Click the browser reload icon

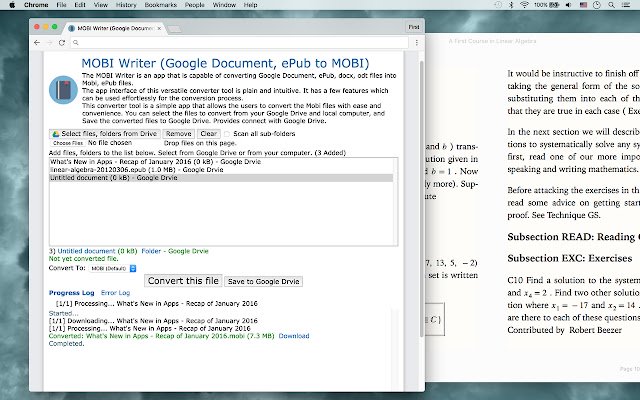(62, 43)
